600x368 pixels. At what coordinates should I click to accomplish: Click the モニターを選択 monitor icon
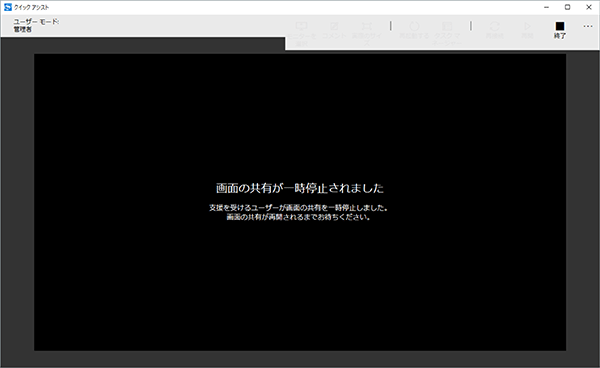(x=302, y=26)
